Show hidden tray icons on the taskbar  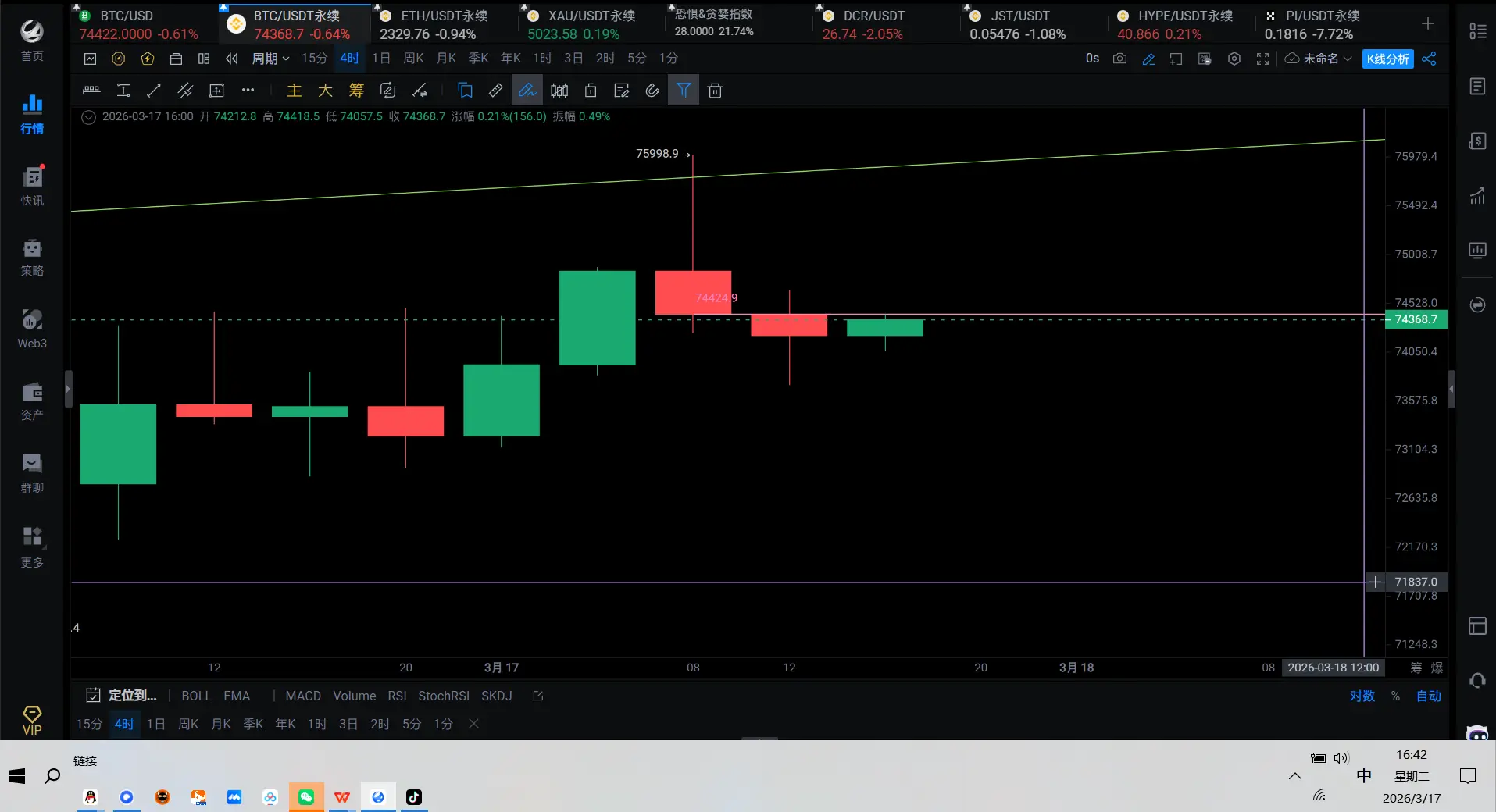(x=1294, y=776)
